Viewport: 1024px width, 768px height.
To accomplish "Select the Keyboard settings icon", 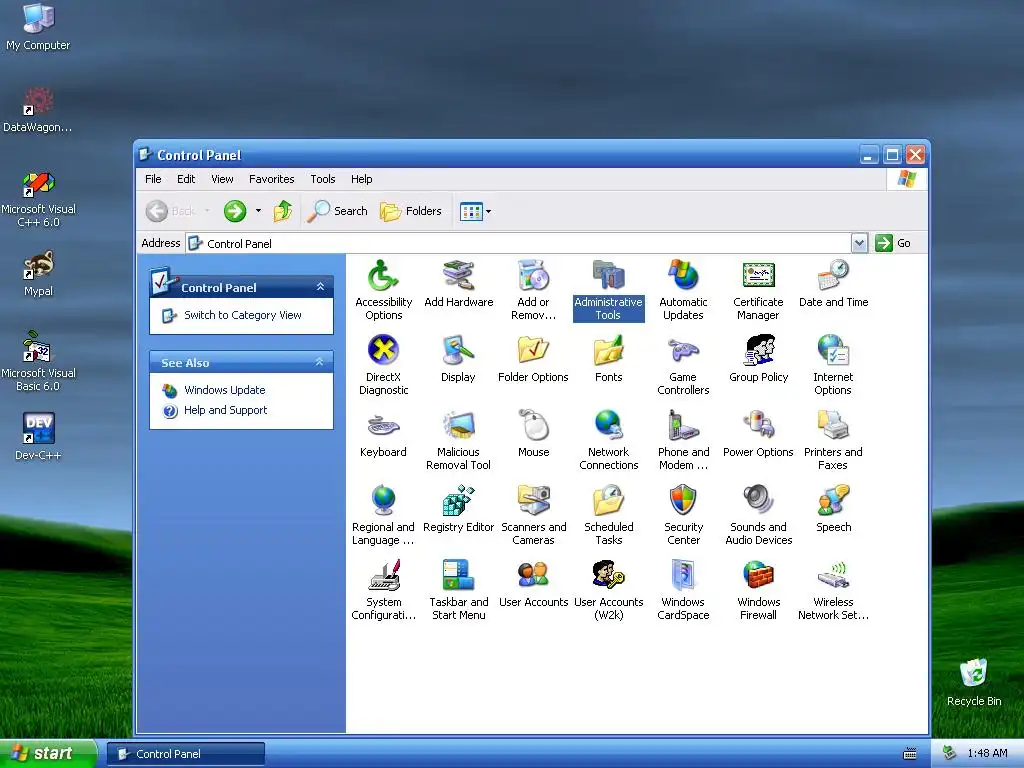I will coord(383,434).
